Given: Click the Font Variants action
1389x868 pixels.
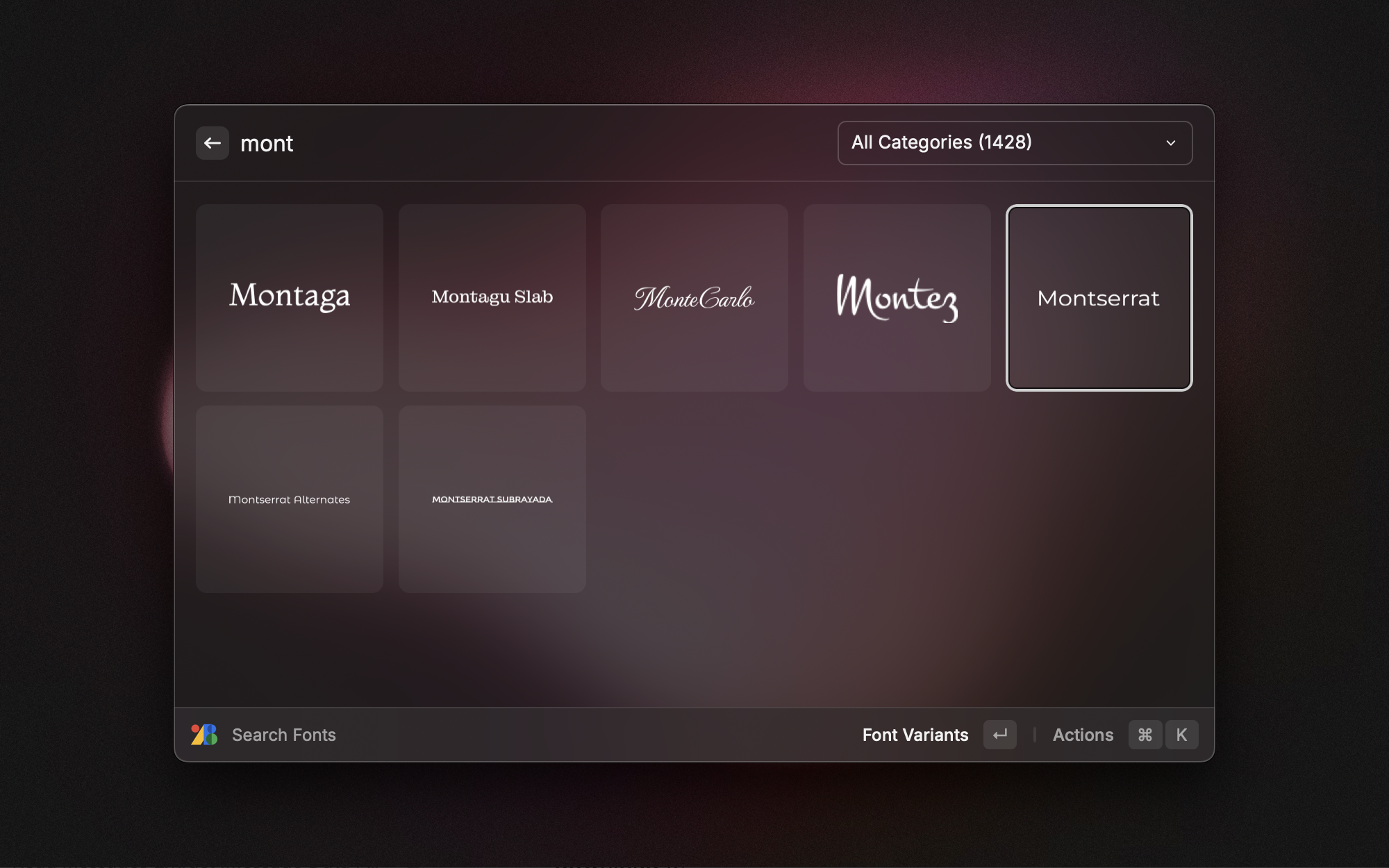Looking at the screenshot, I should coord(915,735).
